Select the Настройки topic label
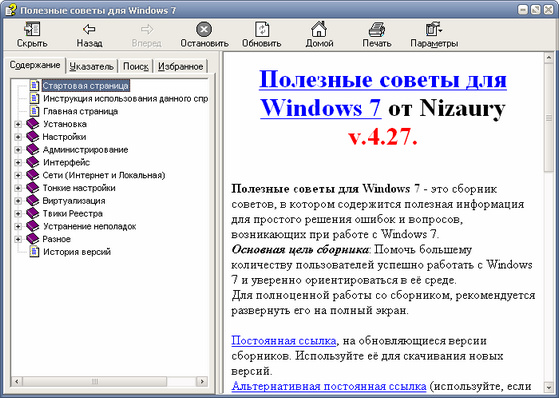 64,137
